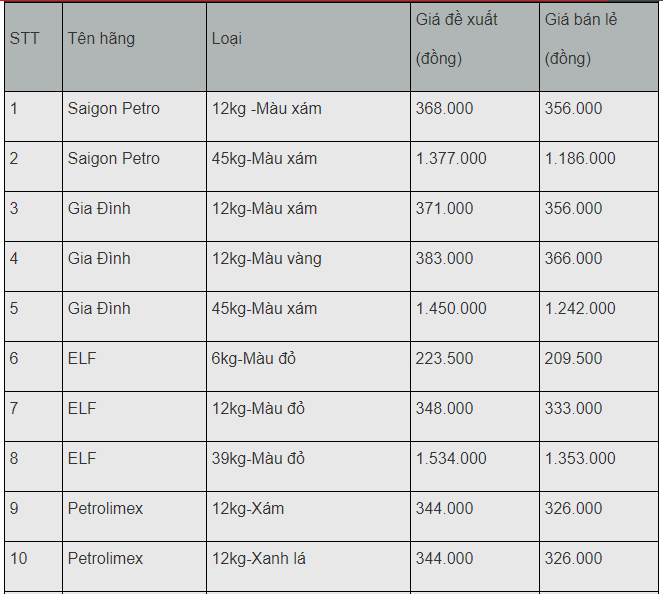
Task: Select the 1.450.000 price cell
Action: 475,316
